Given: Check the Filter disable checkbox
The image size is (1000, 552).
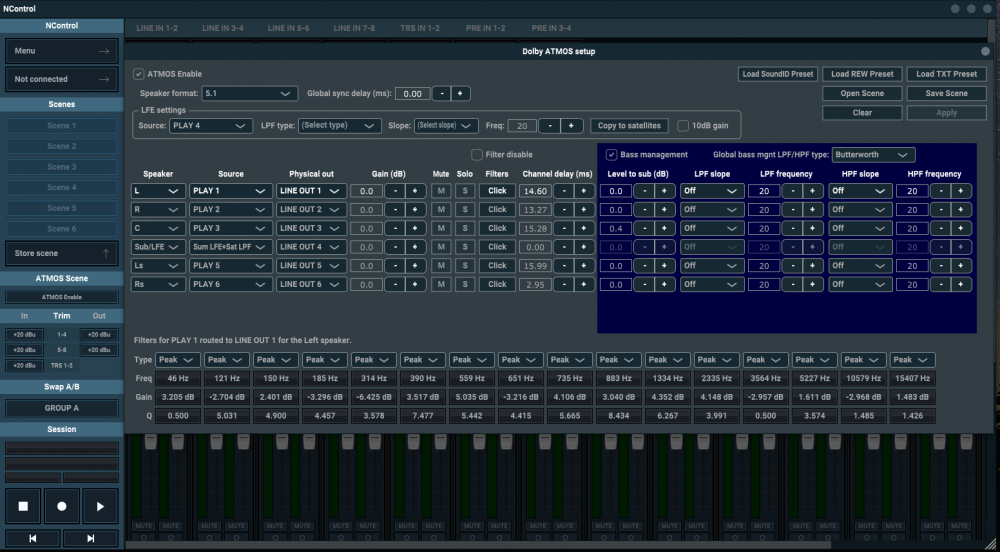Looking at the screenshot, I should [476, 155].
